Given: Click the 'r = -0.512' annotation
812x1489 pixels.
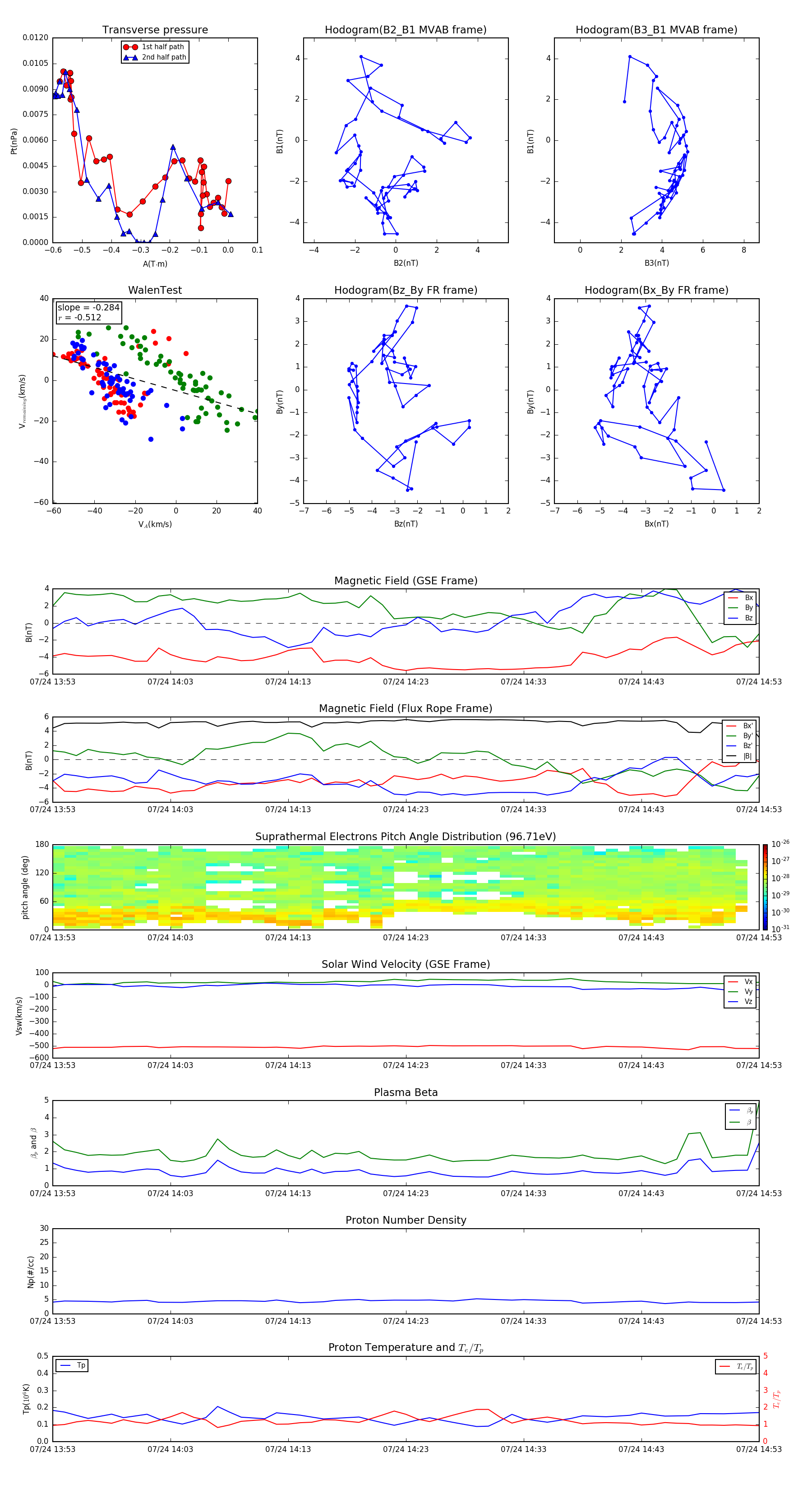Looking at the screenshot, I should click(80, 317).
